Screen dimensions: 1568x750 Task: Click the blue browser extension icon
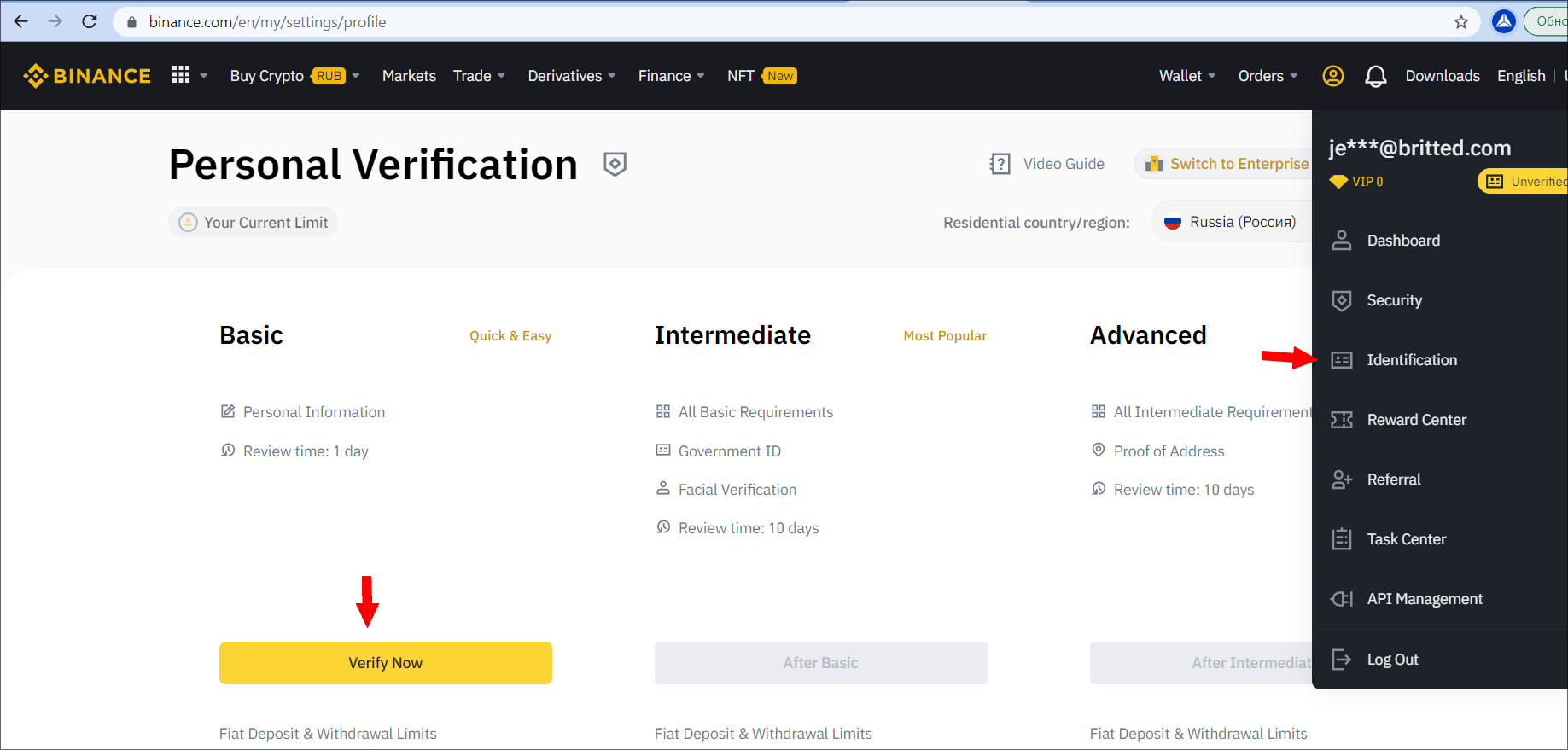1504,21
